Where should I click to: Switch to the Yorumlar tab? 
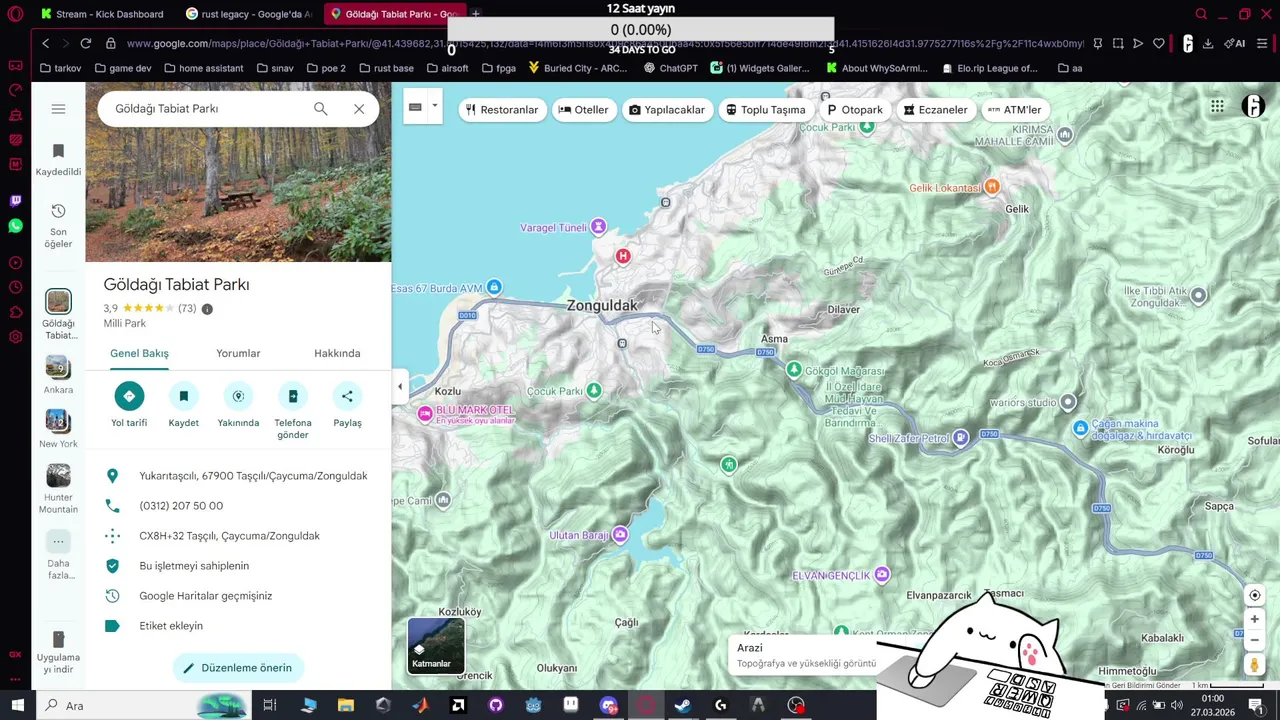tap(238, 353)
